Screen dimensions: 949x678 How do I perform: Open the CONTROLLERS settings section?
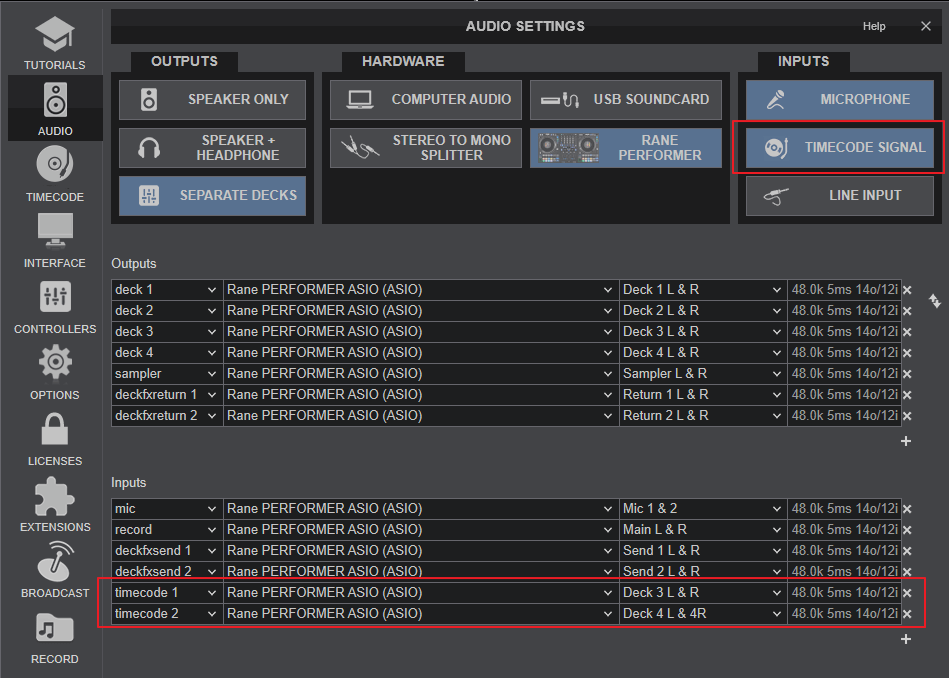[55, 308]
